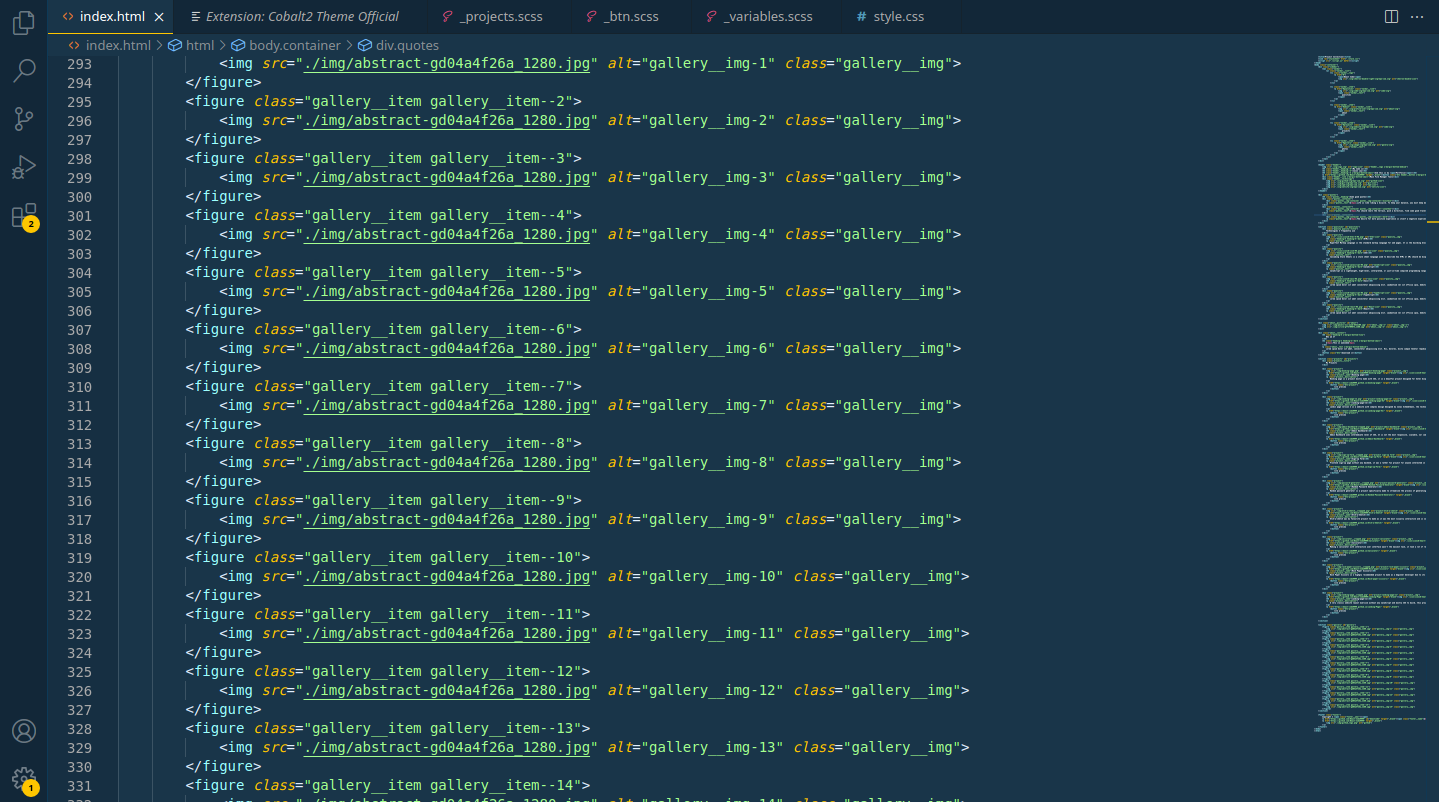Screen dimensions: 1439x802
Task: Place cursor on "gallery__item--7" class value
Action: click(498, 386)
